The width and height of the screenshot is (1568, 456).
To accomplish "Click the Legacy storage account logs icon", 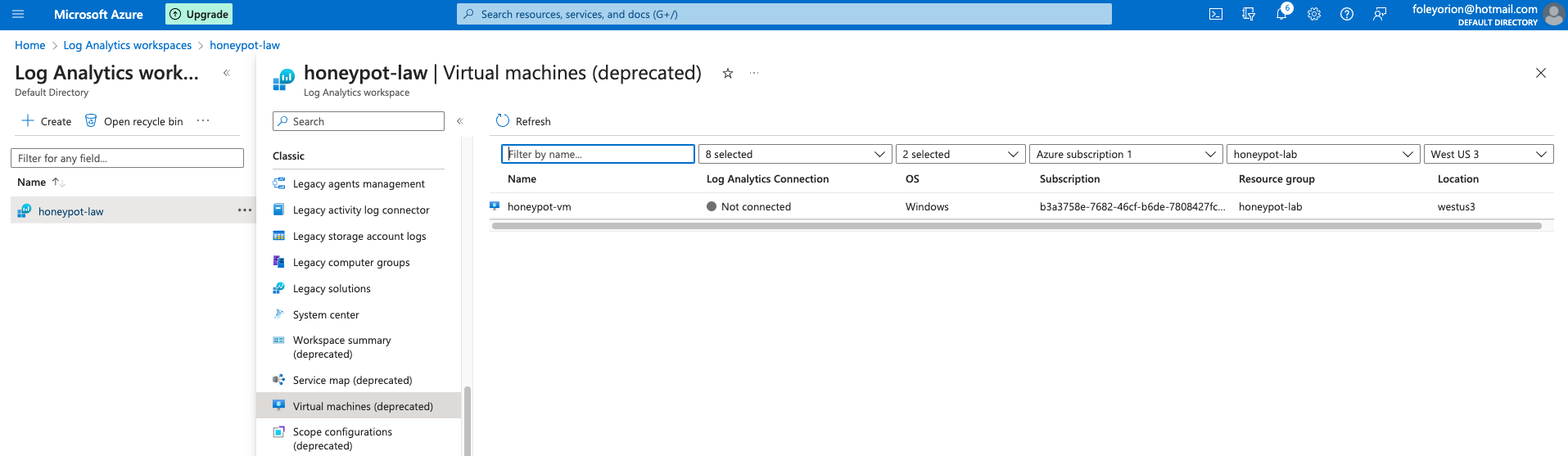I will (279, 236).
